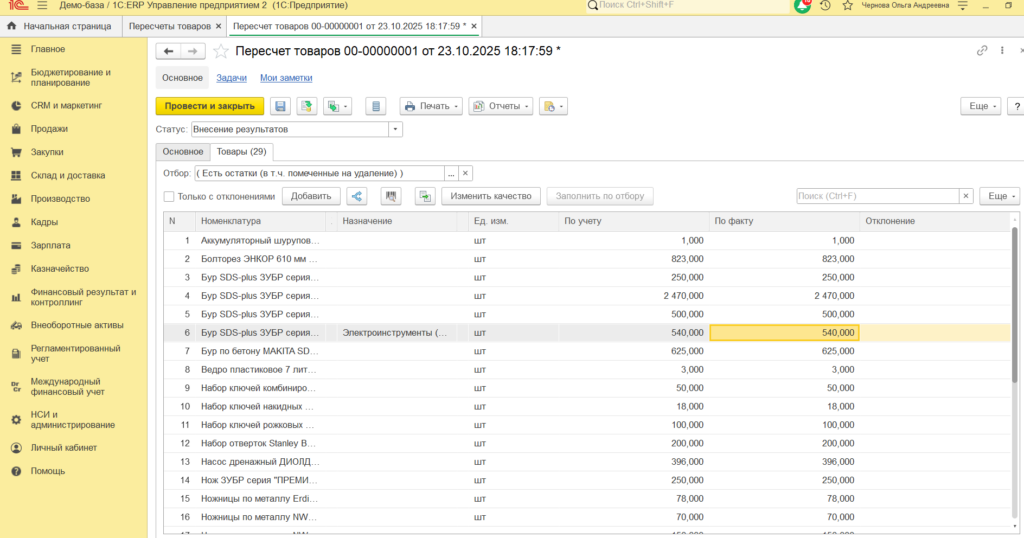
Task: Open the Еще menu above the table
Action: pos(1000,196)
